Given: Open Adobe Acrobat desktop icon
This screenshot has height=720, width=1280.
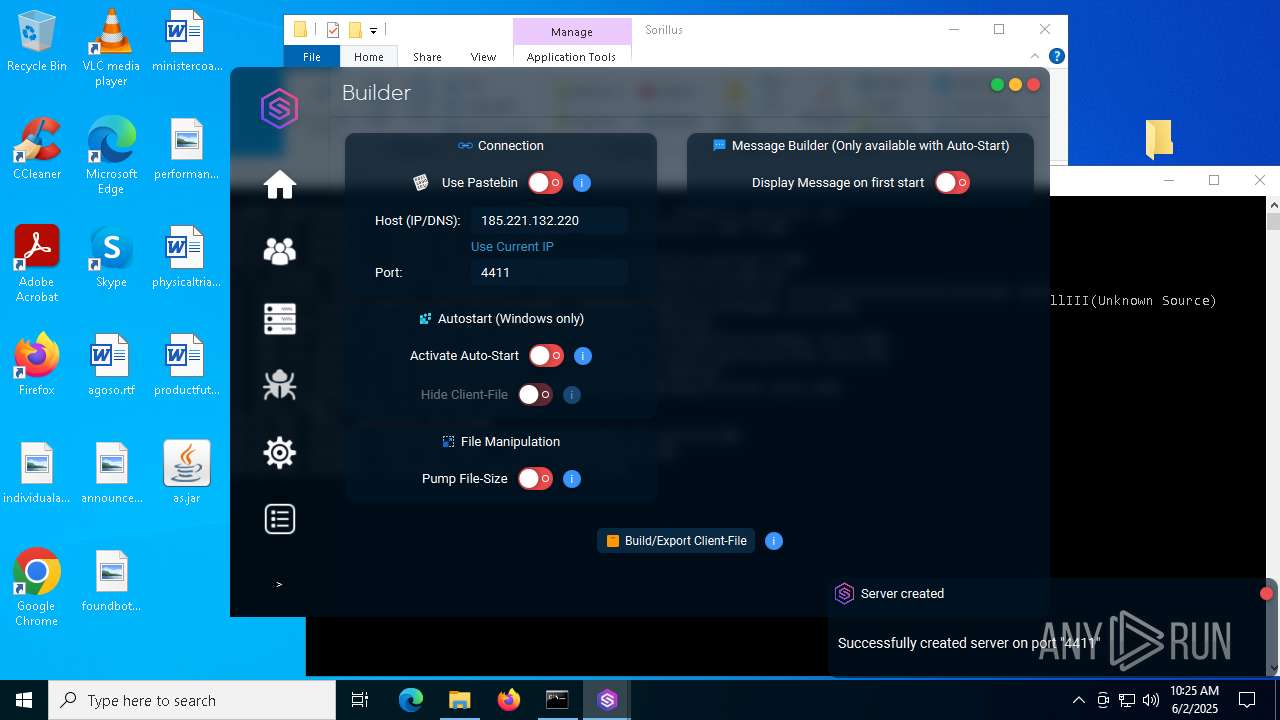Looking at the screenshot, I should point(37,264).
